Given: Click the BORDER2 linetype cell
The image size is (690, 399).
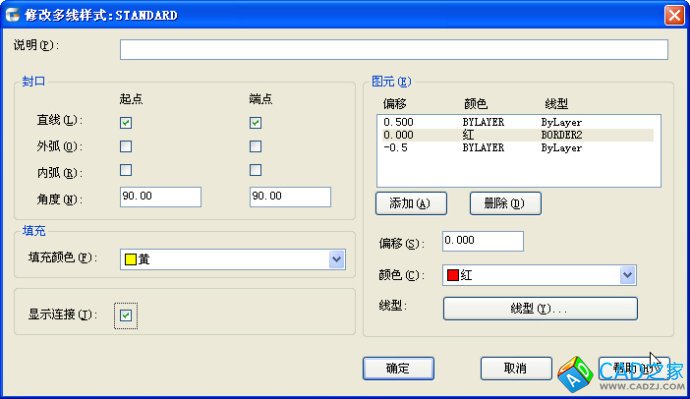Looking at the screenshot, I should (562, 135).
